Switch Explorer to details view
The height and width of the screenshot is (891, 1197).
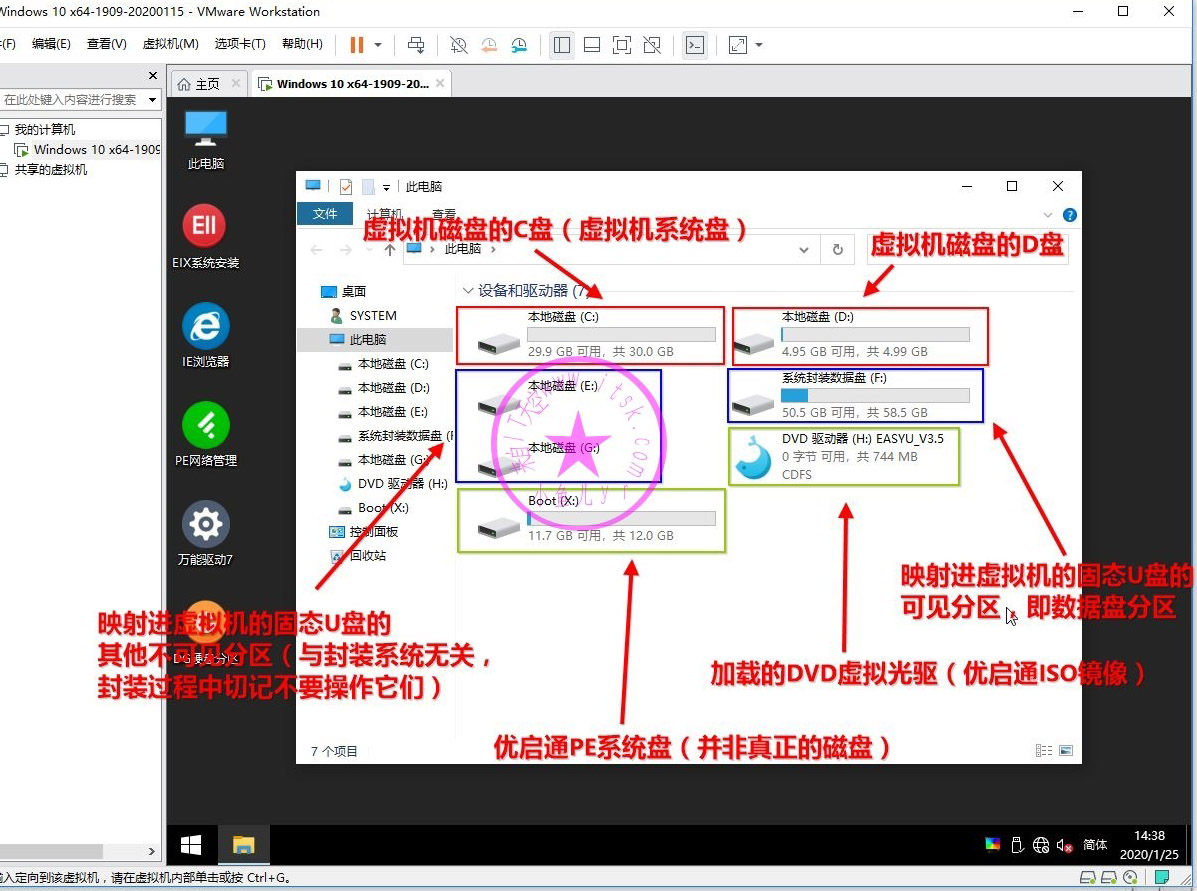coord(1044,751)
